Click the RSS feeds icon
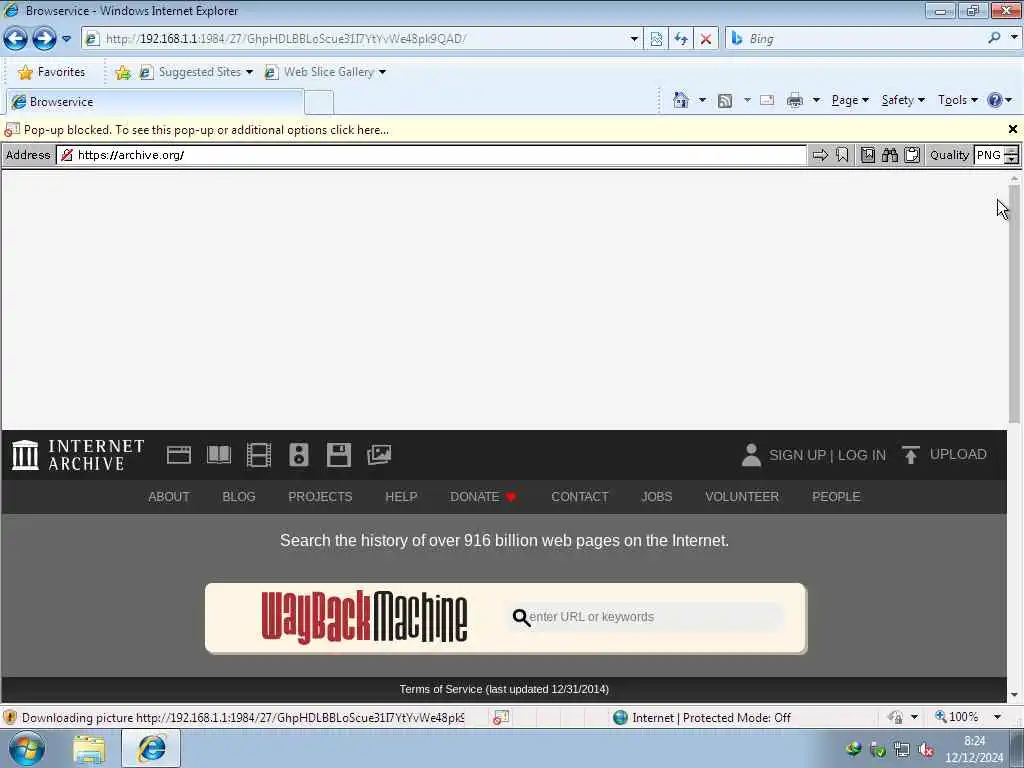Viewport: 1024px width, 768px height. 724,100
